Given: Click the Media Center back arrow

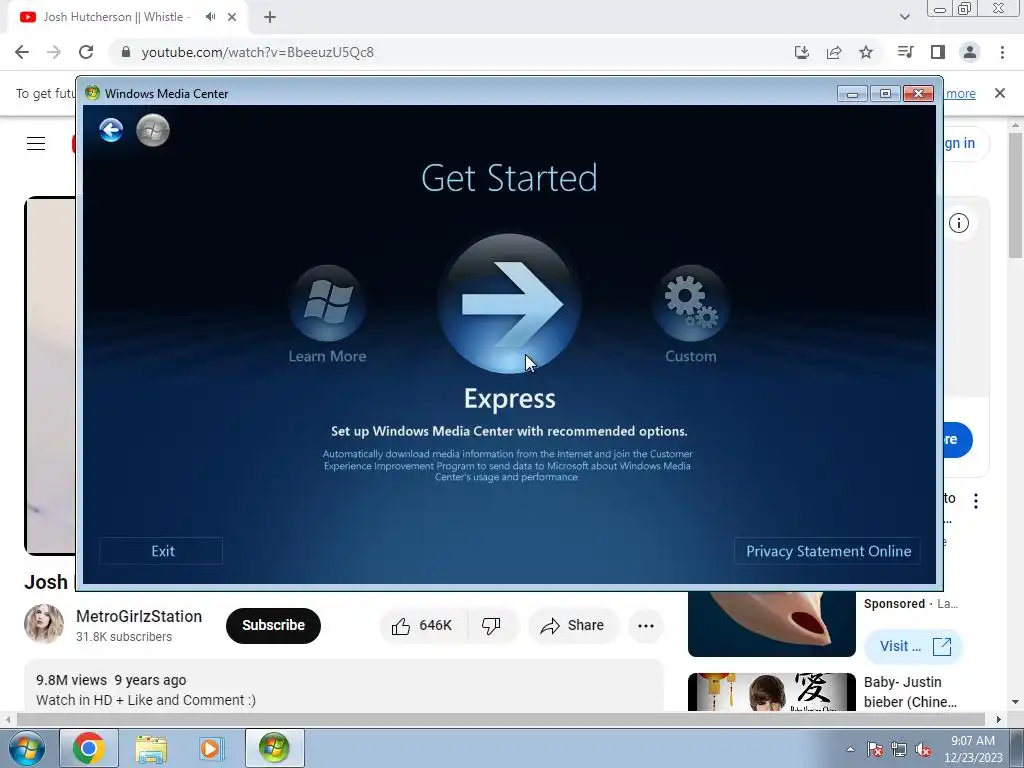Looking at the screenshot, I should click(111, 130).
